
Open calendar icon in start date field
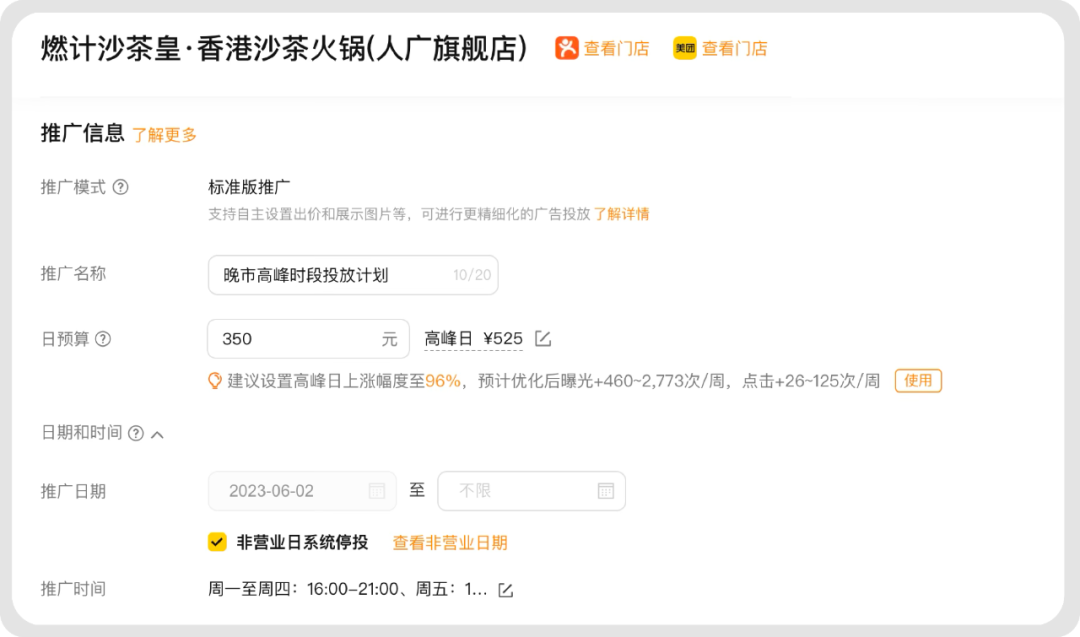click(377, 491)
